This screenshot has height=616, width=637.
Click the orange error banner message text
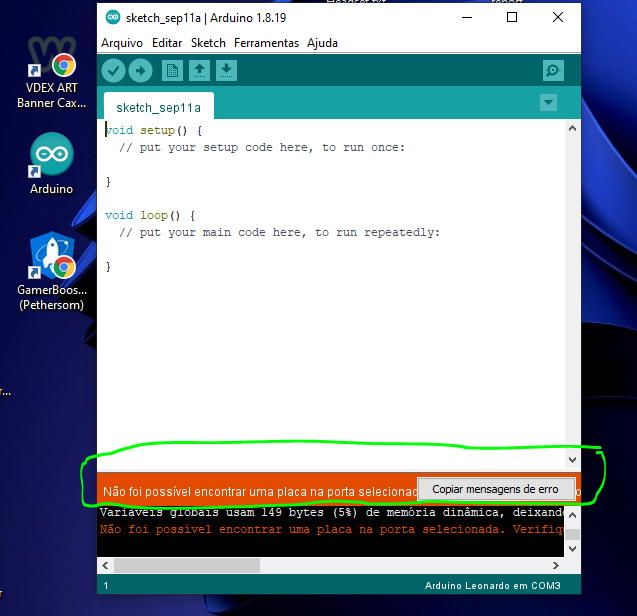tap(260, 492)
